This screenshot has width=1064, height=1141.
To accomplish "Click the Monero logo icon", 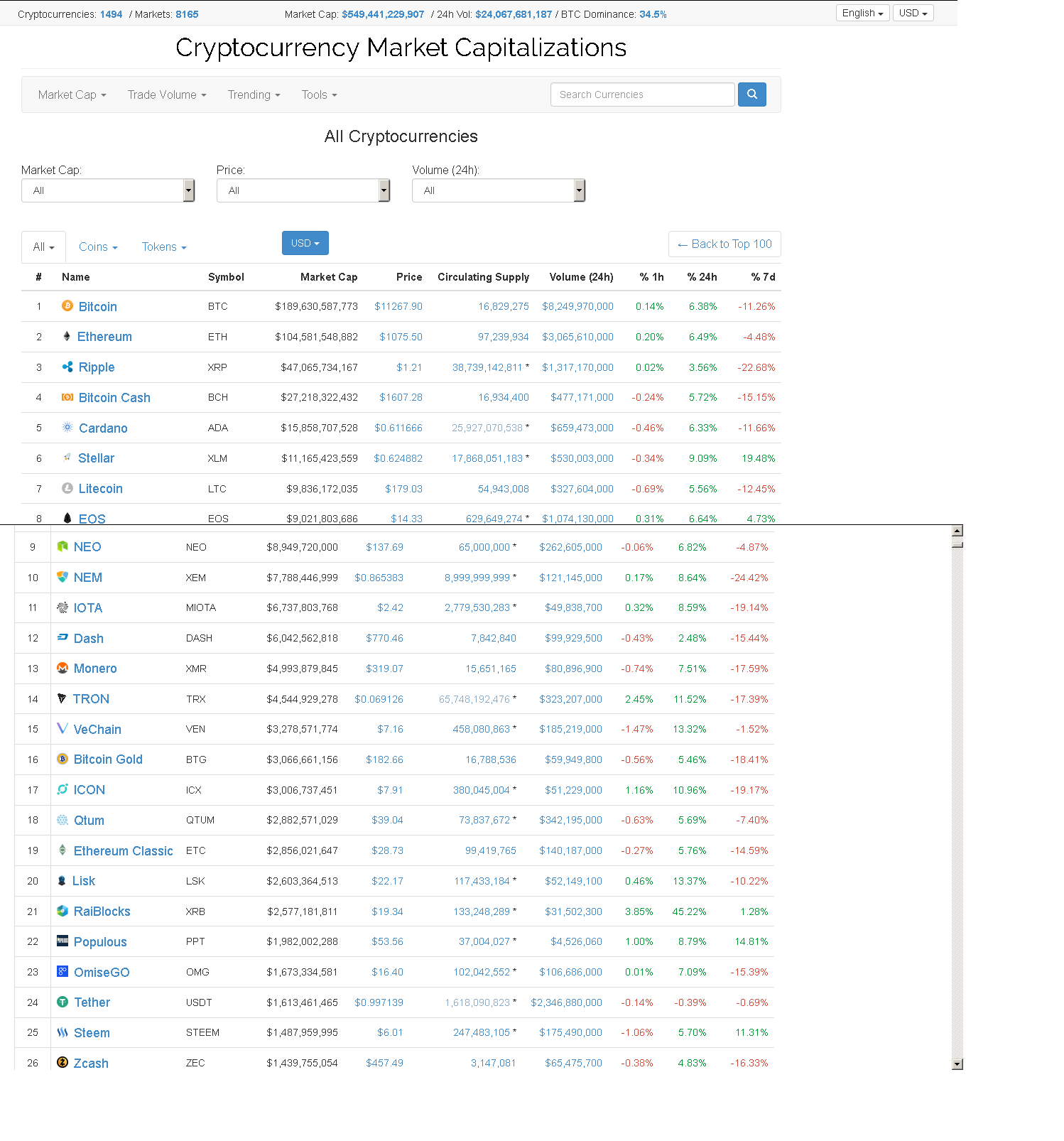I will 63,668.
